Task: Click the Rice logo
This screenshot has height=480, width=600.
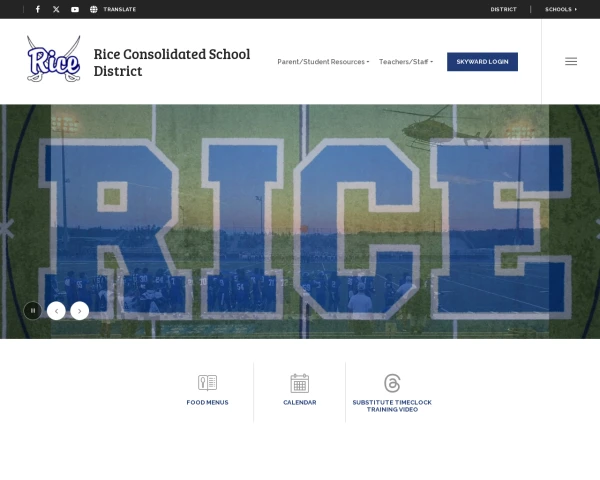Action: click(54, 59)
